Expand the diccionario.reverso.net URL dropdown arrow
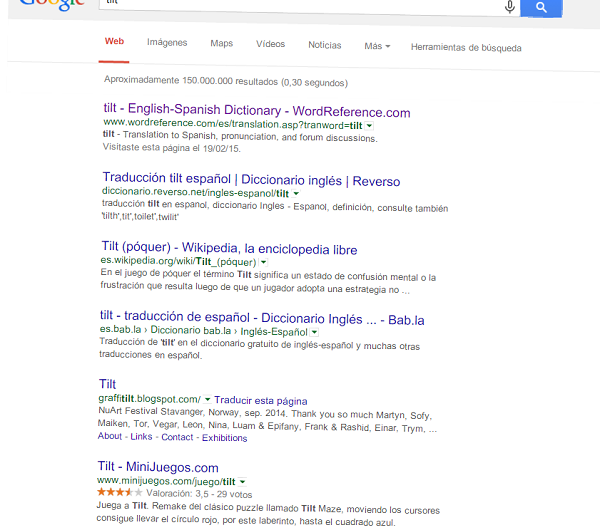Image resolution: width=600 pixels, height=530 pixels. 296,194
